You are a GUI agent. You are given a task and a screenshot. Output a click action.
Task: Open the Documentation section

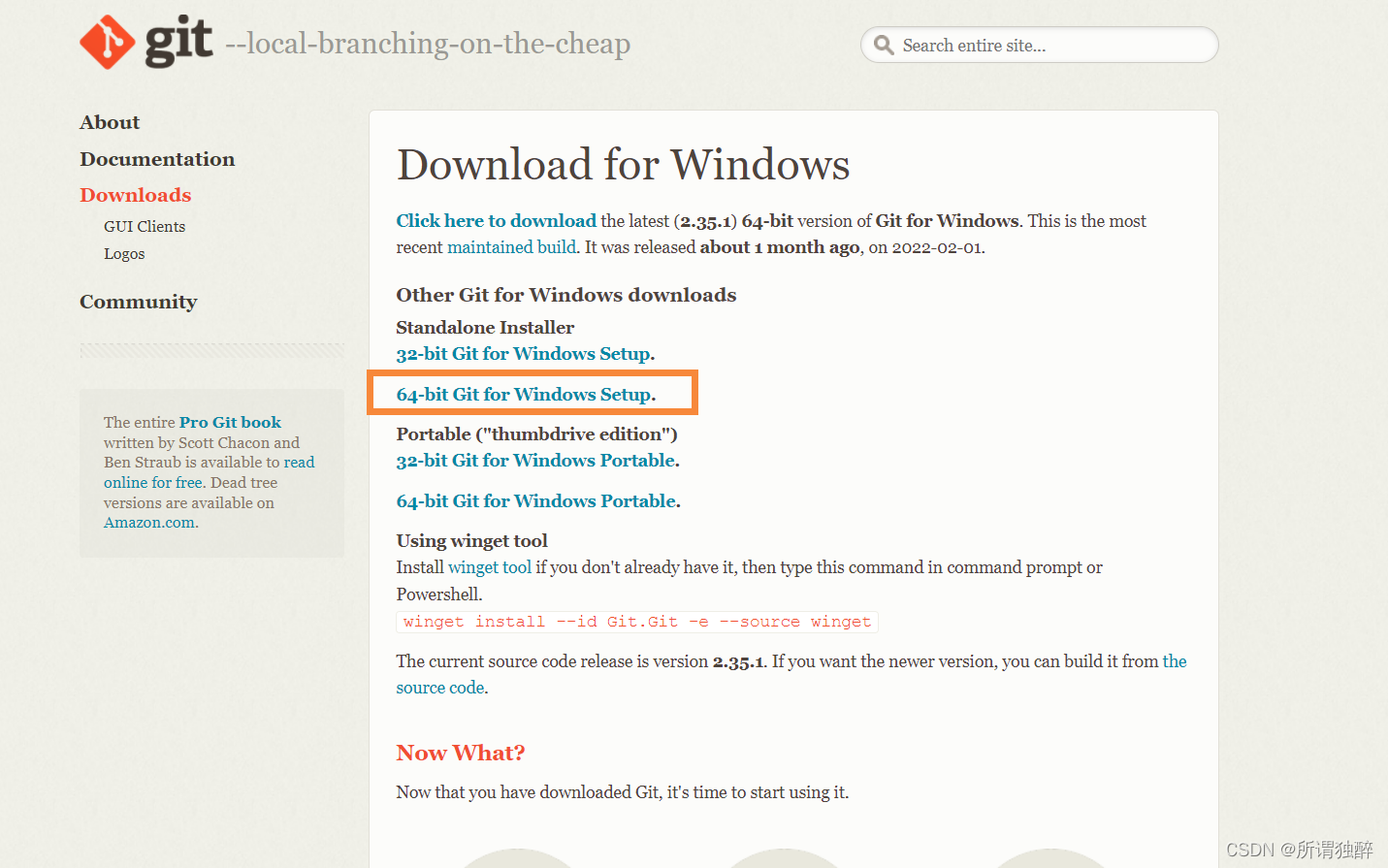tap(157, 159)
